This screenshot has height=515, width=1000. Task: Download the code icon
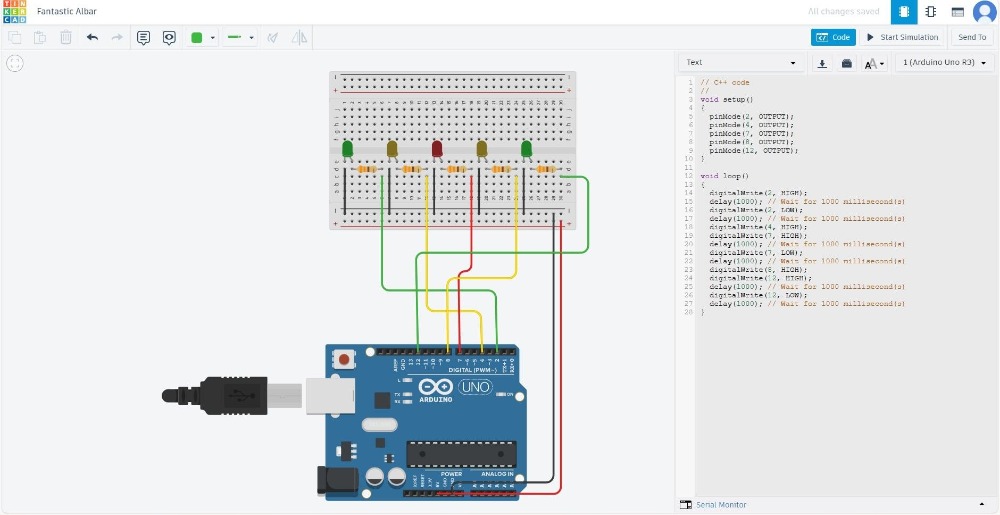[823, 63]
